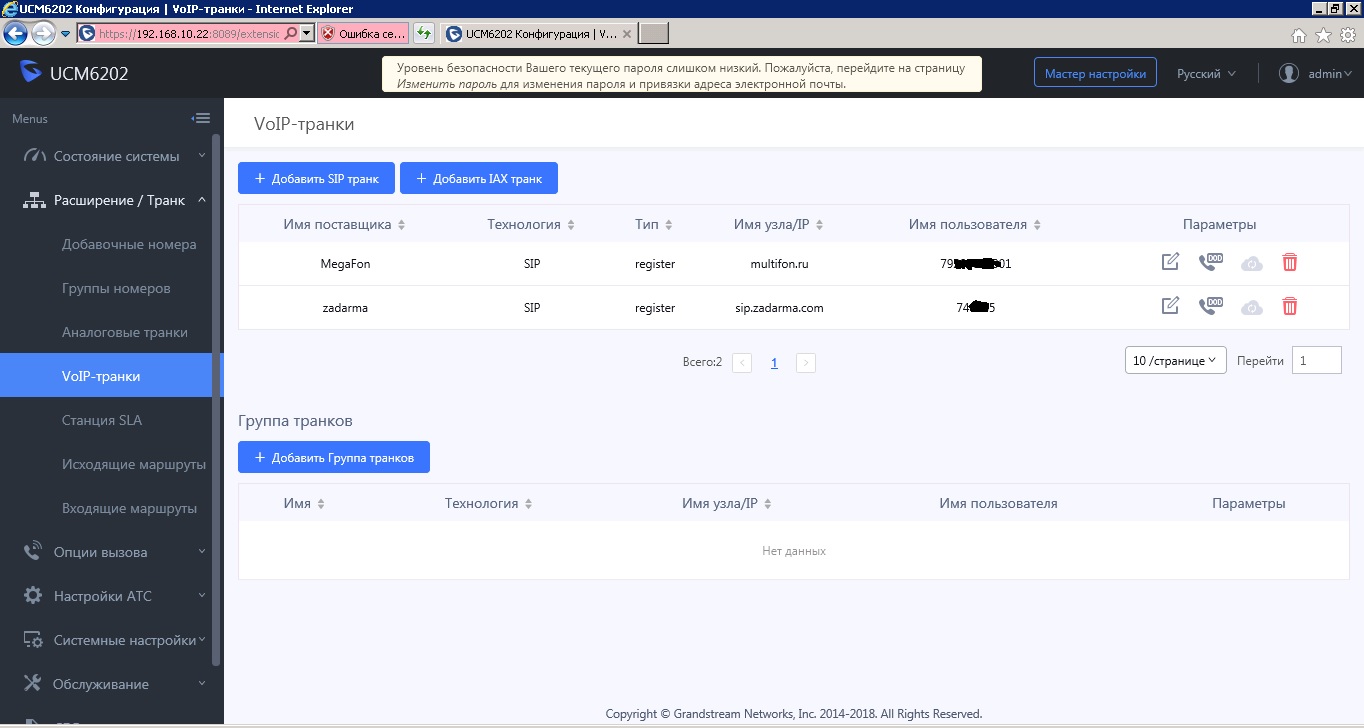Open Входящие маршруты page
The width and height of the screenshot is (1364, 728).
click(x=129, y=508)
